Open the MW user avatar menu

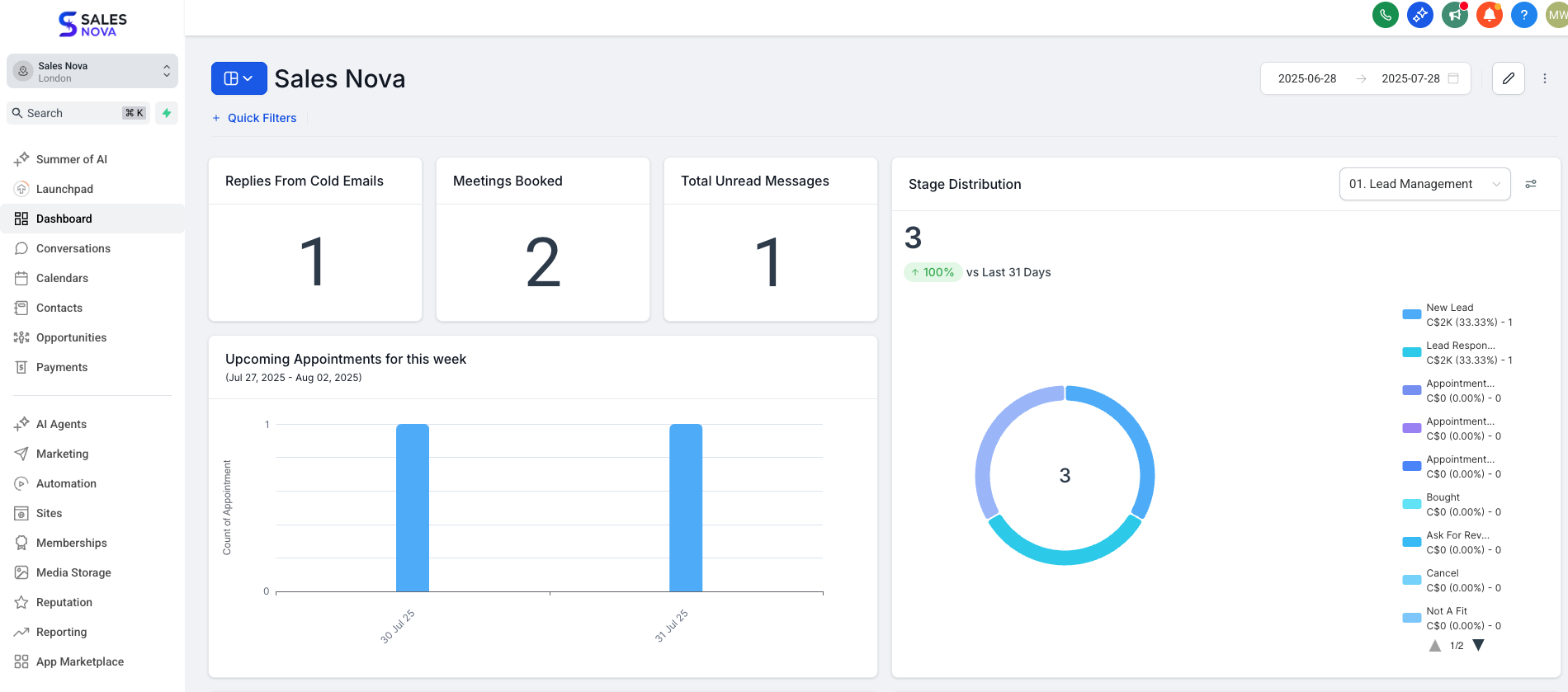point(1556,15)
